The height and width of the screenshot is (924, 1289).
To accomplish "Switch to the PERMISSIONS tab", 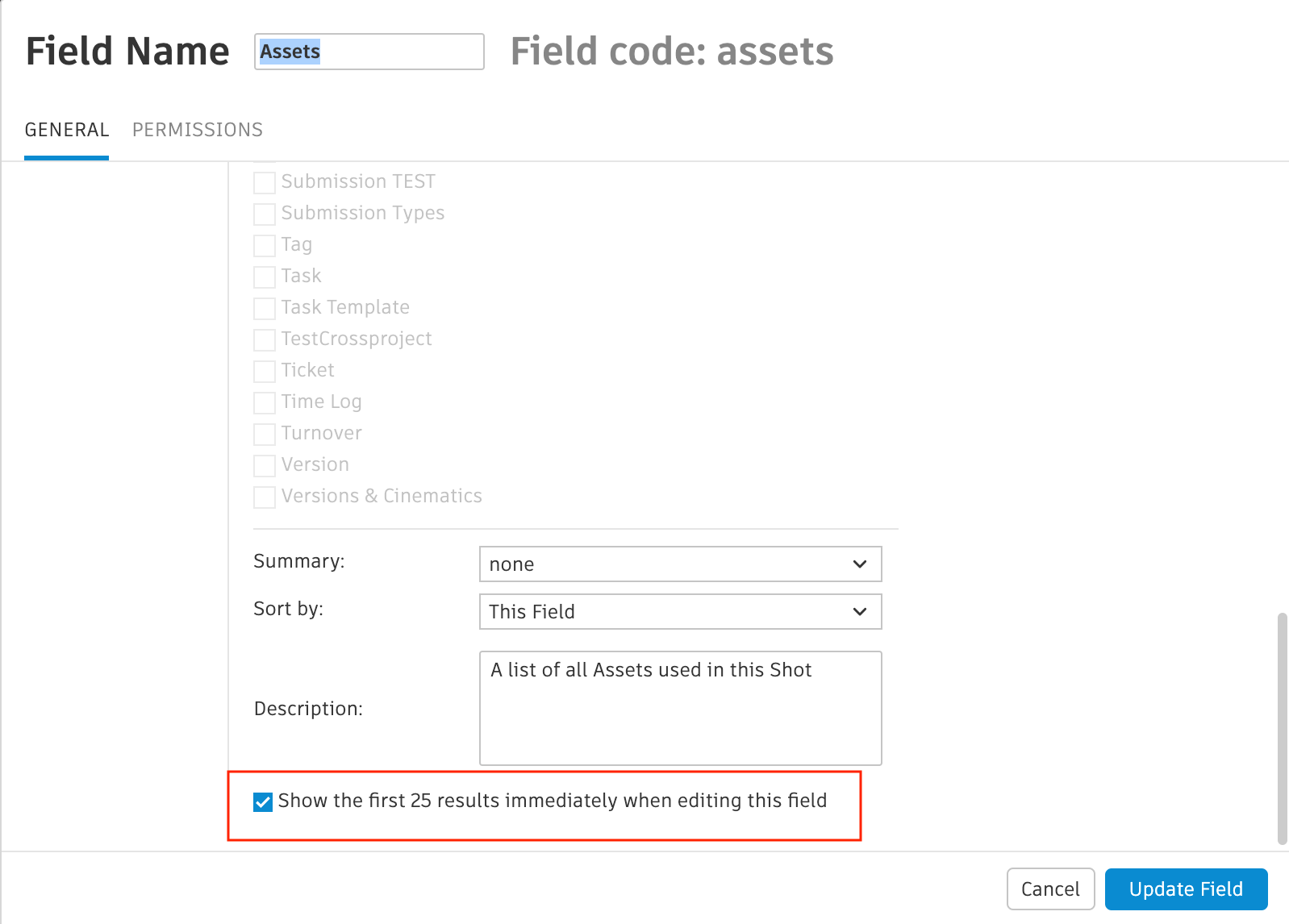I will [x=198, y=130].
